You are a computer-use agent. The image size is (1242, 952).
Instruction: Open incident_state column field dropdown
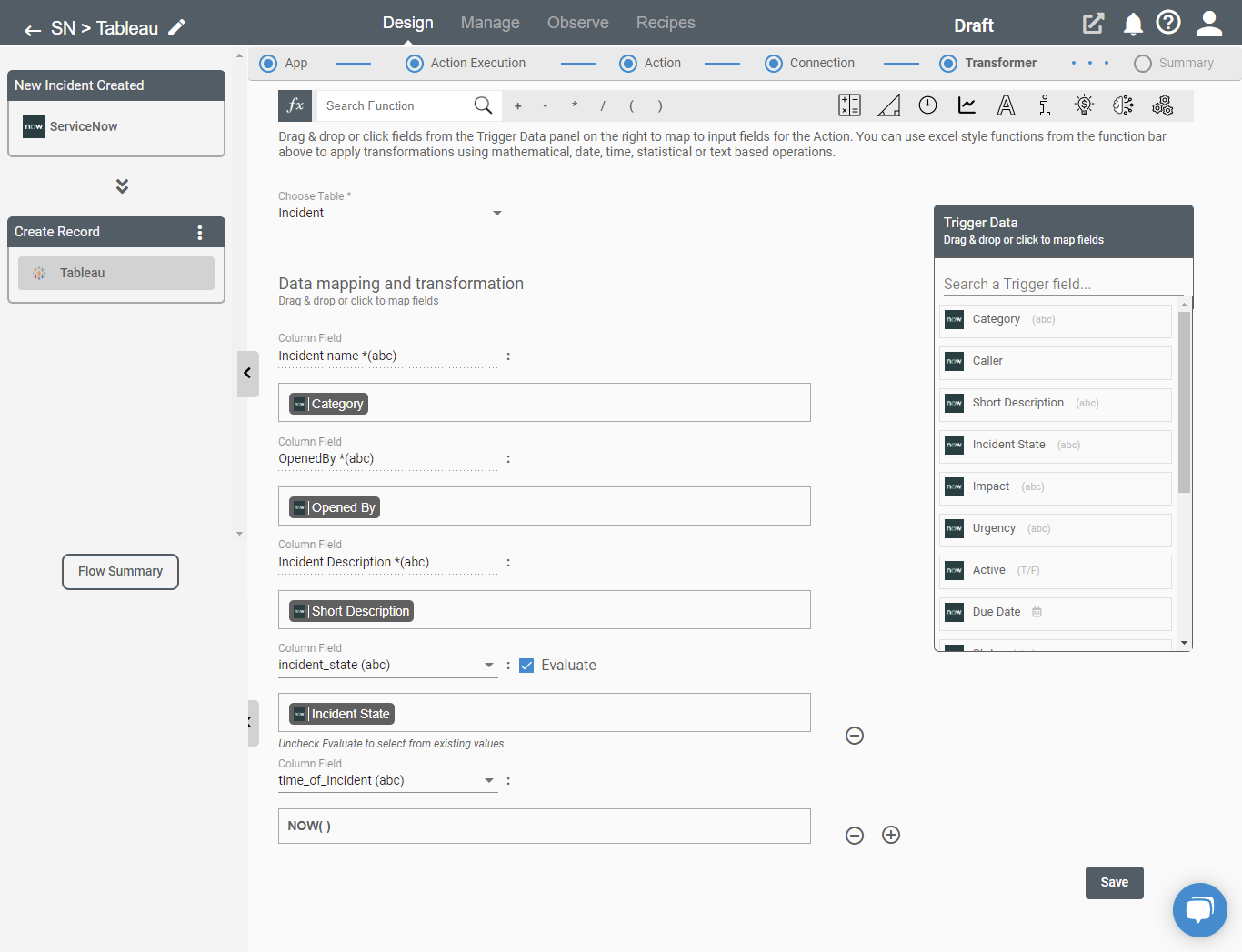388,666
